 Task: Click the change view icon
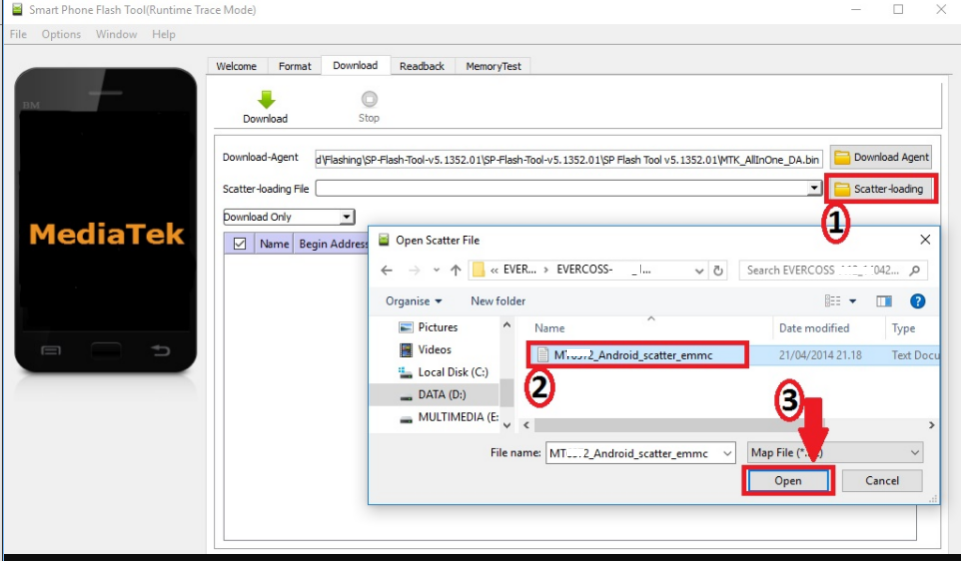(x=832, y=301)
